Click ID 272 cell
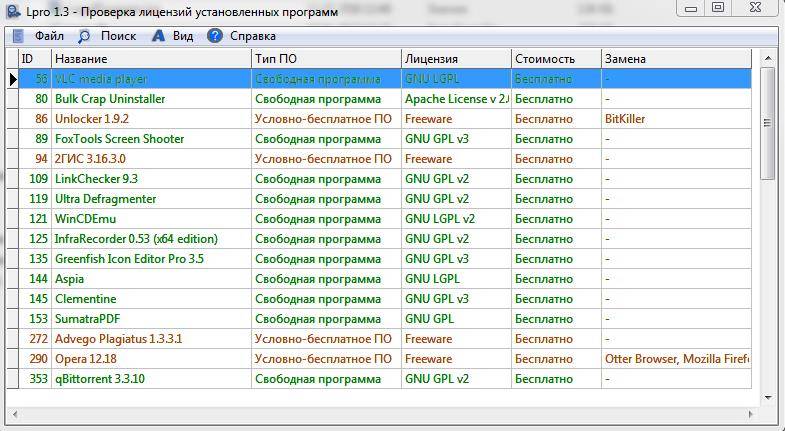785x431 pixels. tap(35, 339)
